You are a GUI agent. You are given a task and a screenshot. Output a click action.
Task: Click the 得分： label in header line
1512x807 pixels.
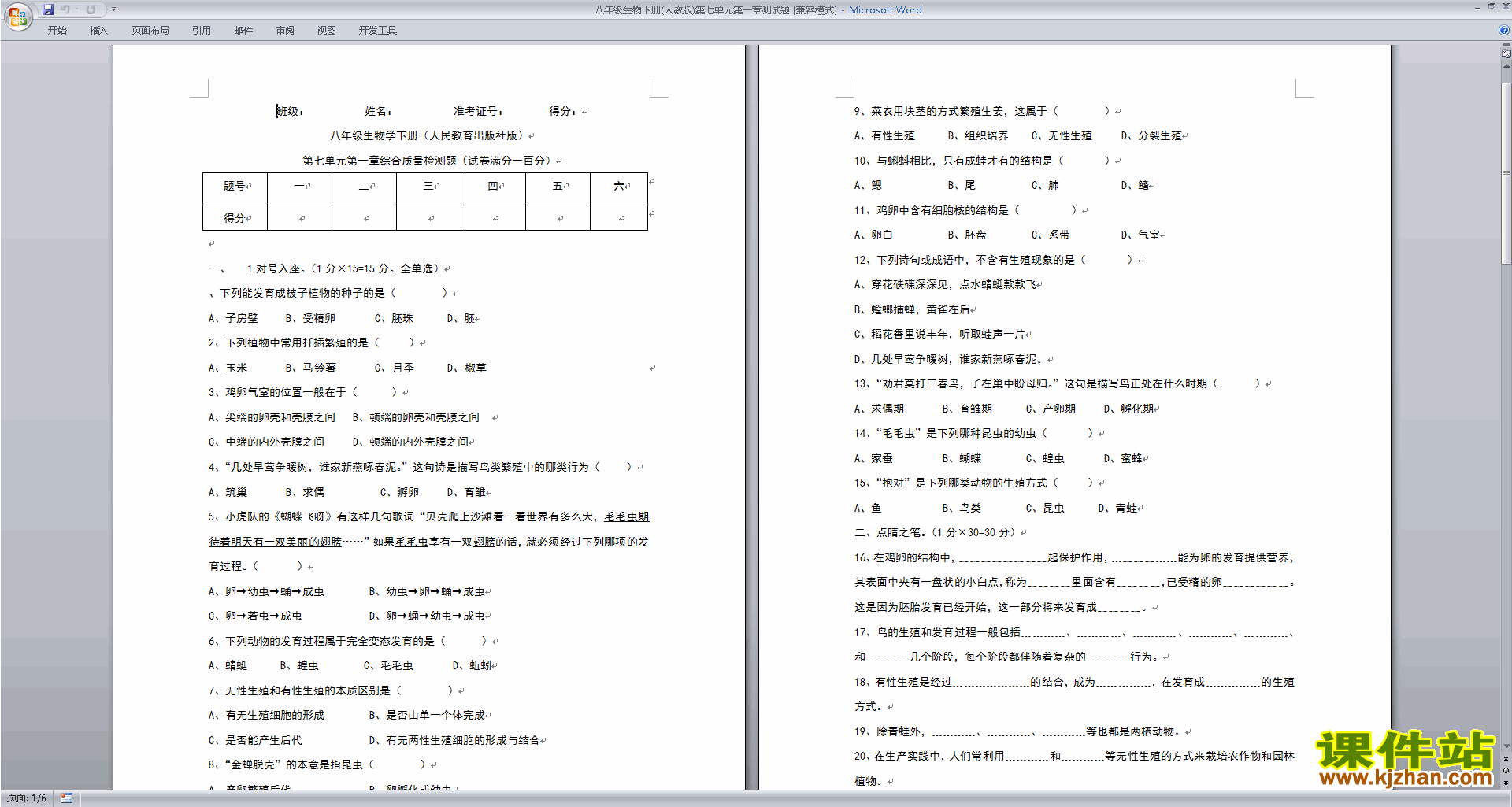[564, 112]
